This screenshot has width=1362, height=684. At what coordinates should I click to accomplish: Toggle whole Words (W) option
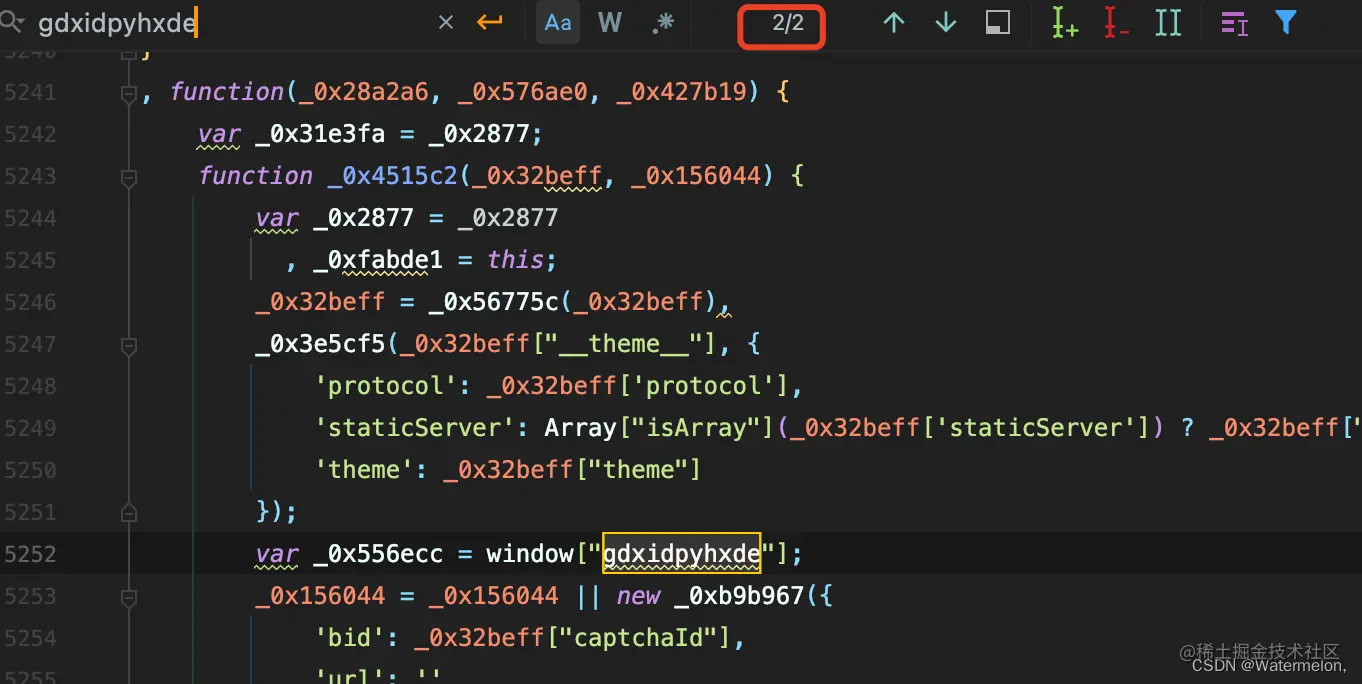coord(610,23)
